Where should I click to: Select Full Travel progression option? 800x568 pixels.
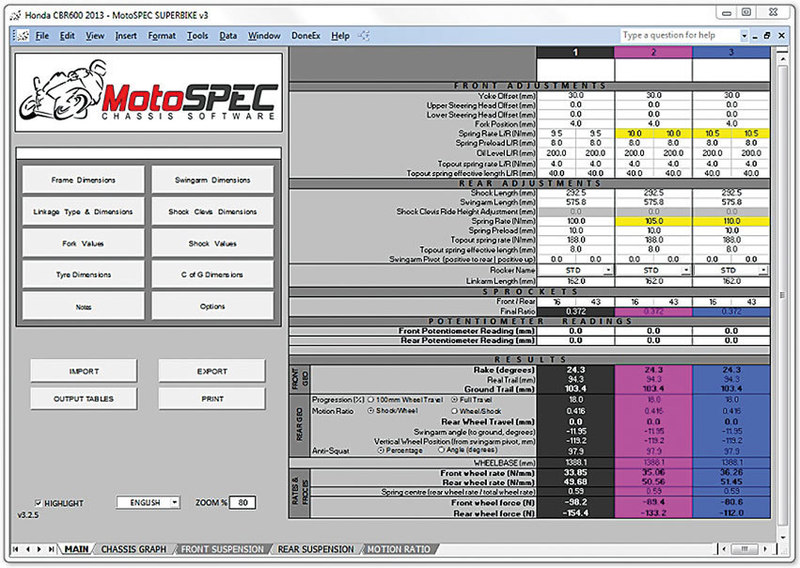(x=455, y=400)
